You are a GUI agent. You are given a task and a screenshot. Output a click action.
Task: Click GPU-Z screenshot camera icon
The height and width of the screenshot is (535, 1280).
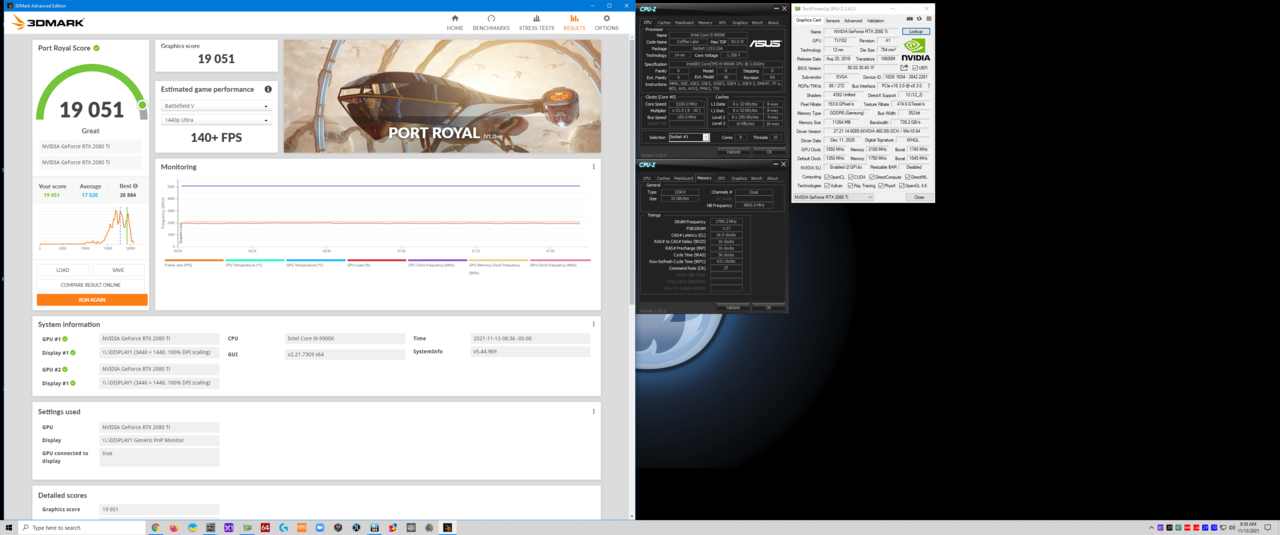point(909,19)
